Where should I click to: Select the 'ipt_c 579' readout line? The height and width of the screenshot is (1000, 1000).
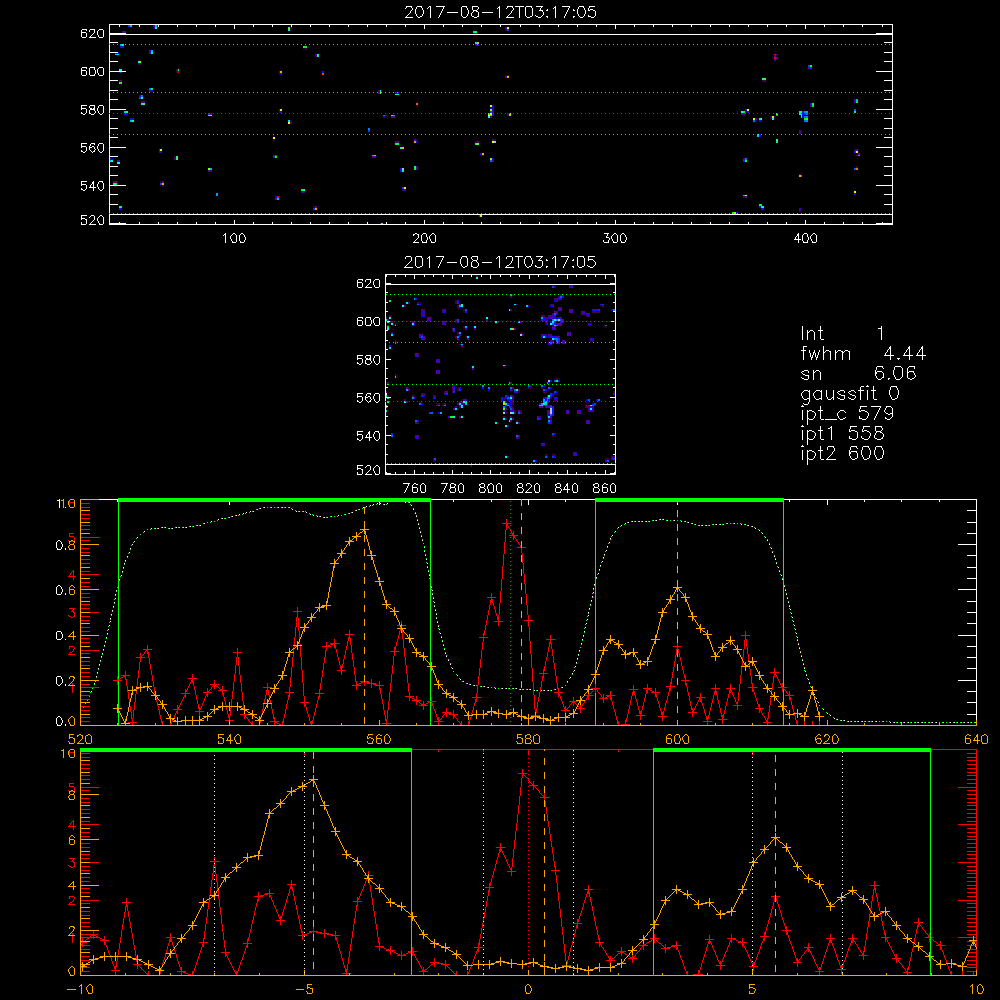pyautogui.click(x=847, y=414)
